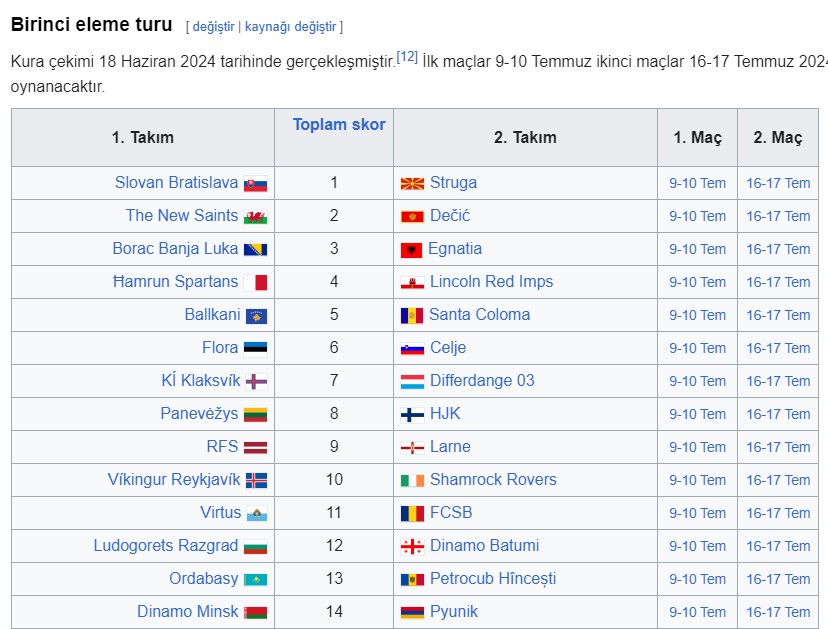
Task: Click the Wales flag next to The New Saints
Action: [255, 217]
